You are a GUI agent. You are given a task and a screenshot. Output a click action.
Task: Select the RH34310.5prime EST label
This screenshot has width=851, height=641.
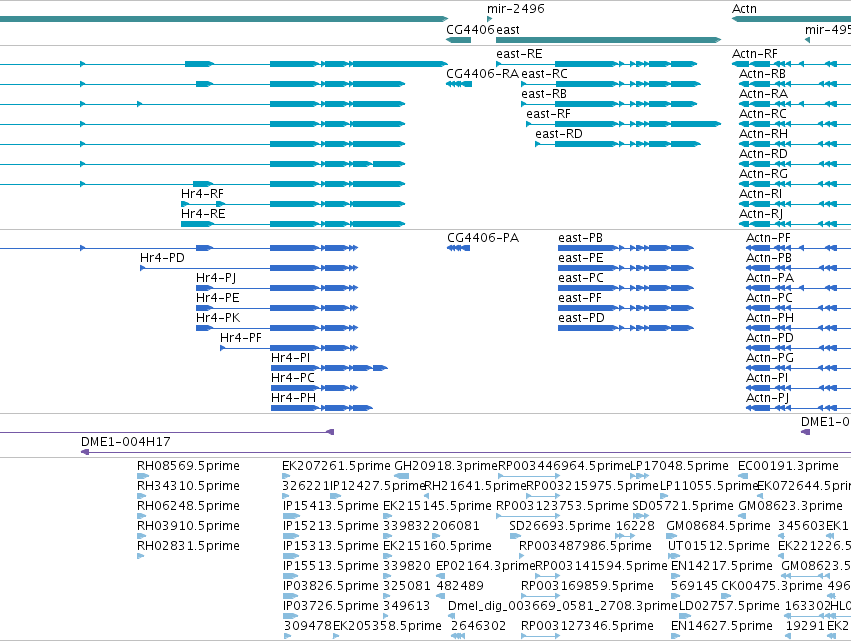point(188,486)
